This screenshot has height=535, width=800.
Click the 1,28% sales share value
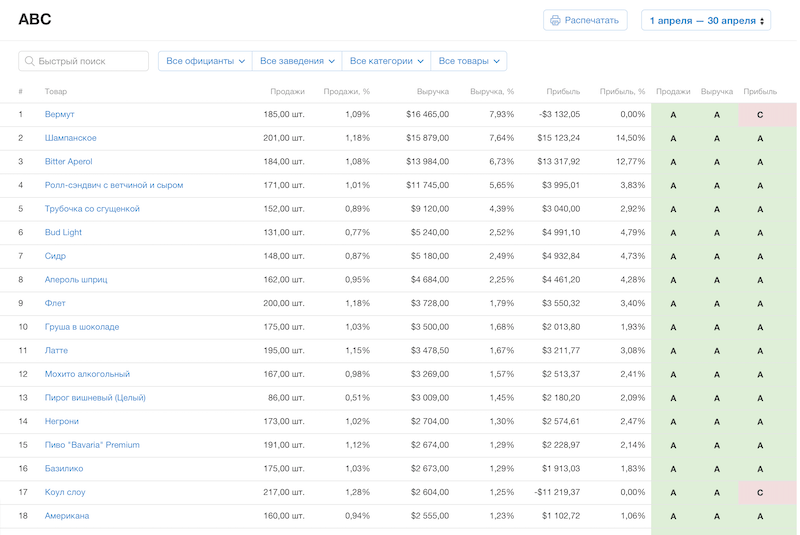[357, 492]
